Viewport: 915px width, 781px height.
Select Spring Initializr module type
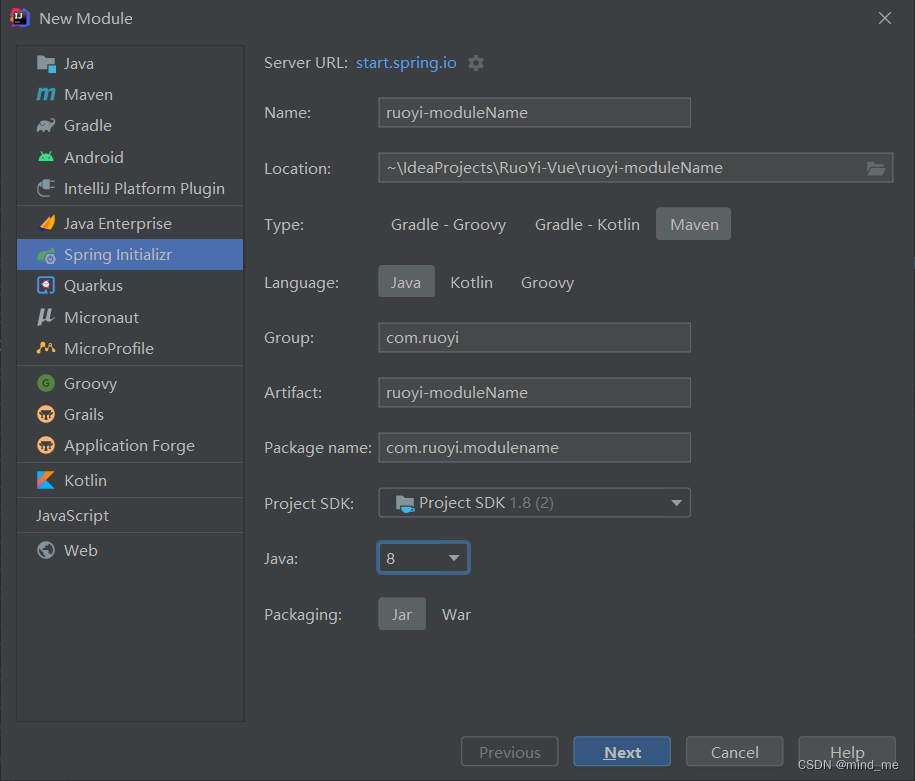(x=130, y=254)
